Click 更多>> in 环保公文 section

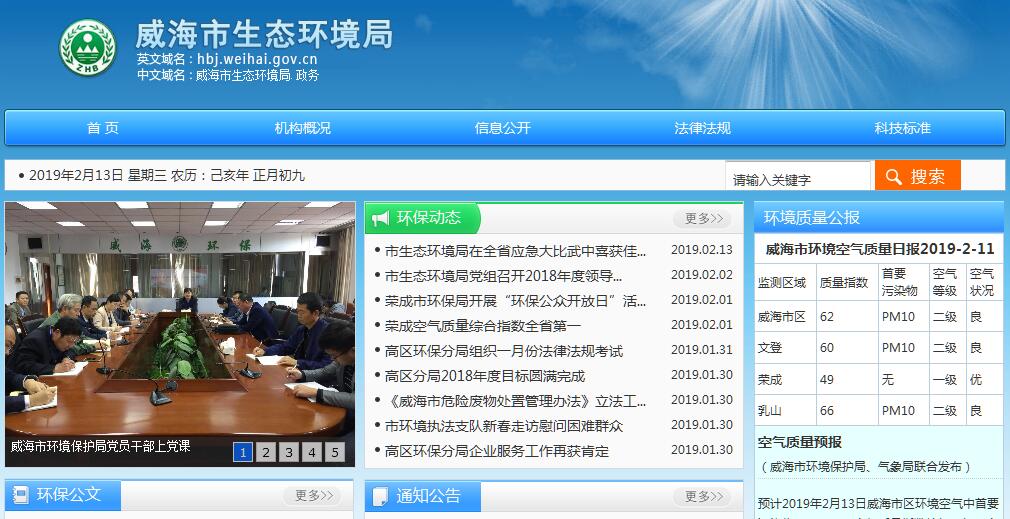[313, 495]
